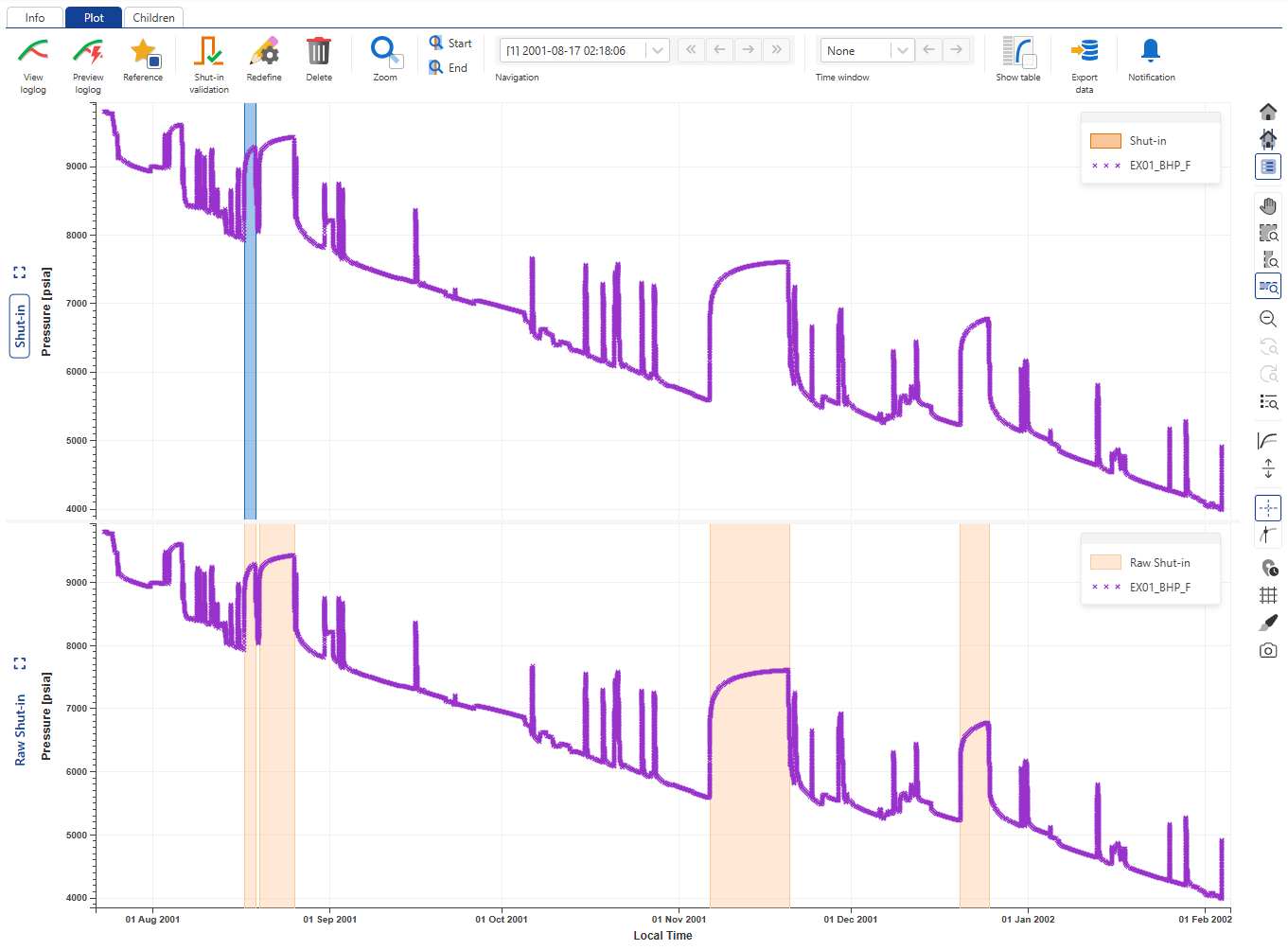Run Shut-in validation
Viewport: 1288px width, 950px height.
coord(208,54)
